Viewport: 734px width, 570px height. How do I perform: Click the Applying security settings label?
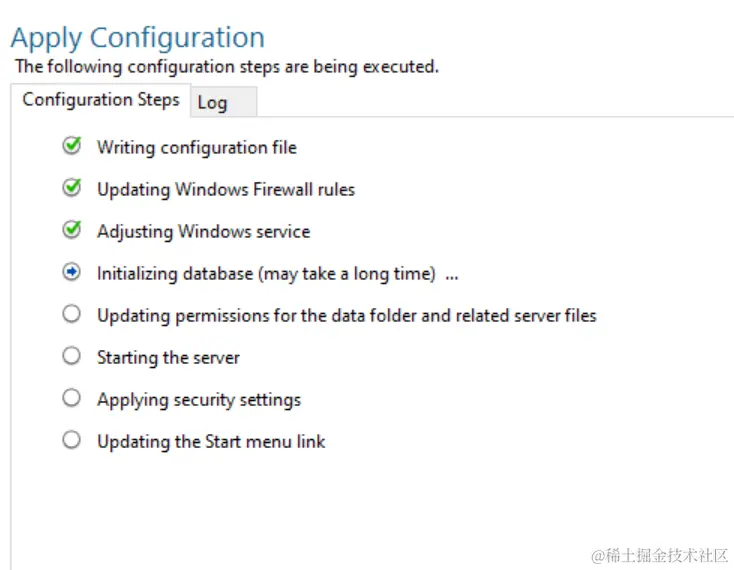(199, 400)
